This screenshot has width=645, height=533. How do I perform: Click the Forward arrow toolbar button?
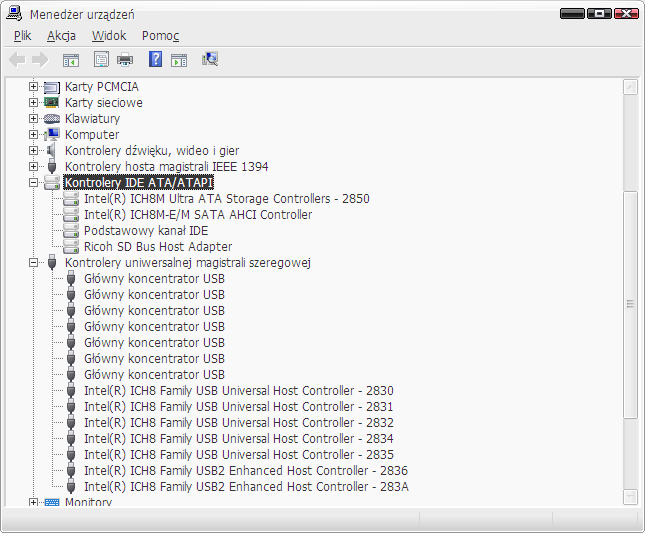(x=40, y=60)
